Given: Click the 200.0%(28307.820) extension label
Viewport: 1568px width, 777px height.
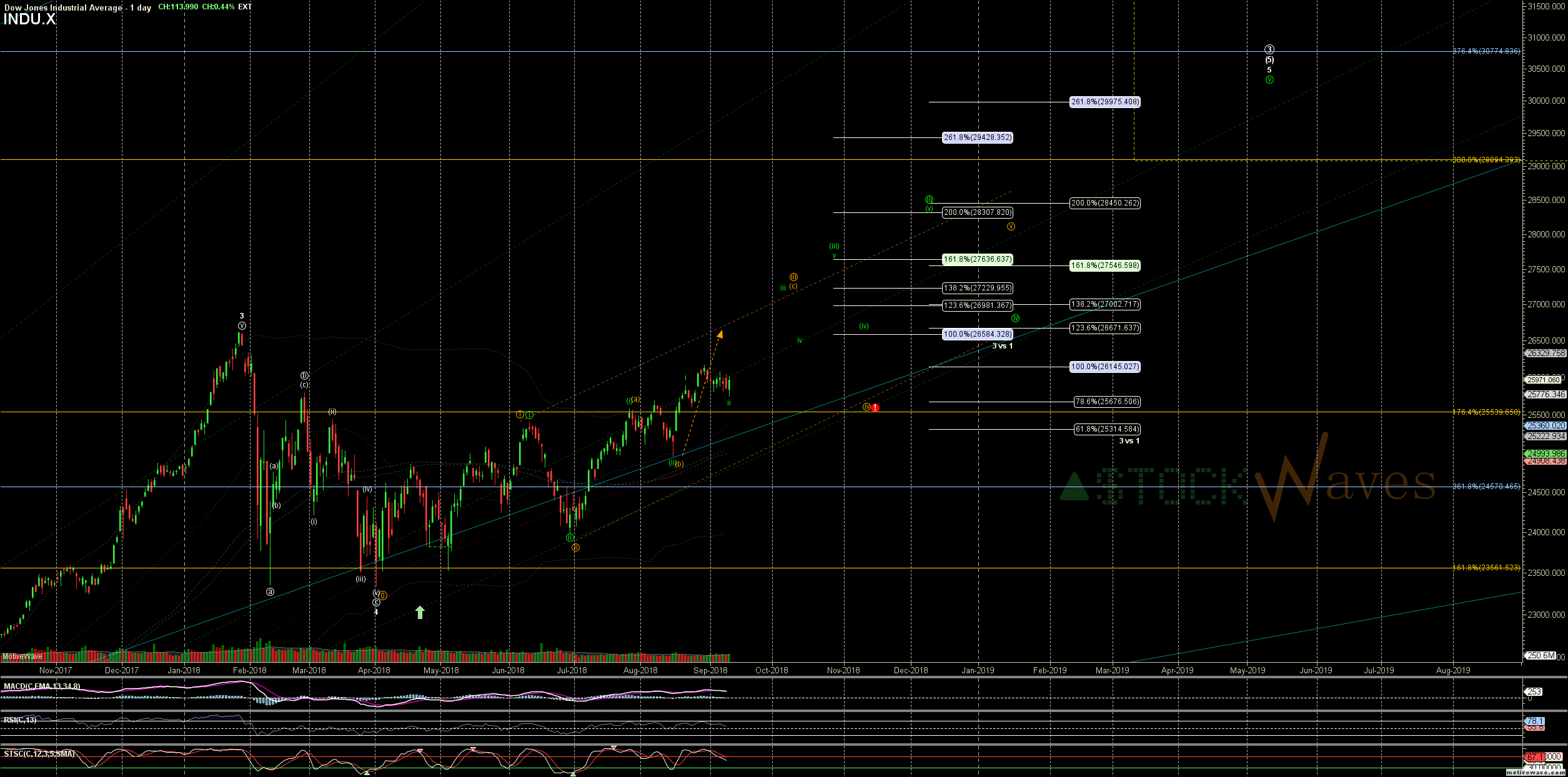Looking at the screenshot, I should click(x=977, y=212).
